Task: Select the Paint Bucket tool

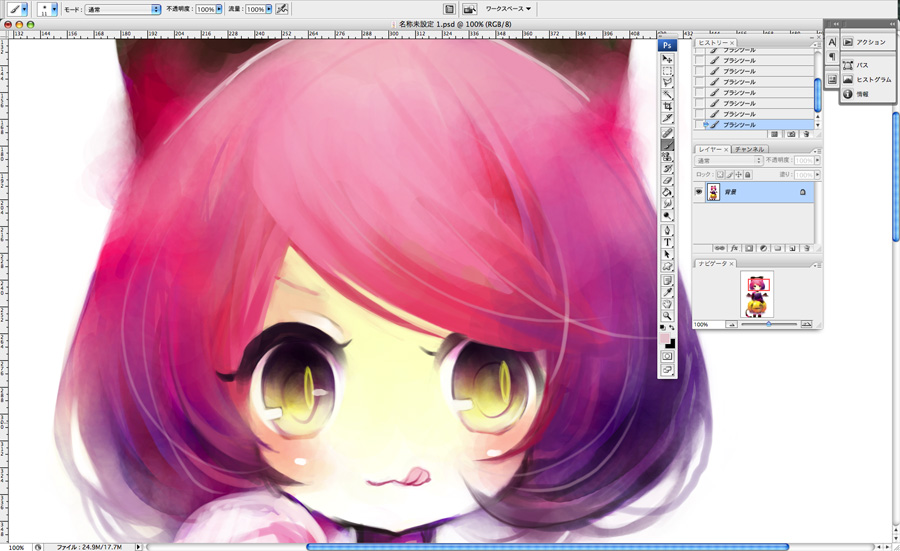Action: point(667,192)
